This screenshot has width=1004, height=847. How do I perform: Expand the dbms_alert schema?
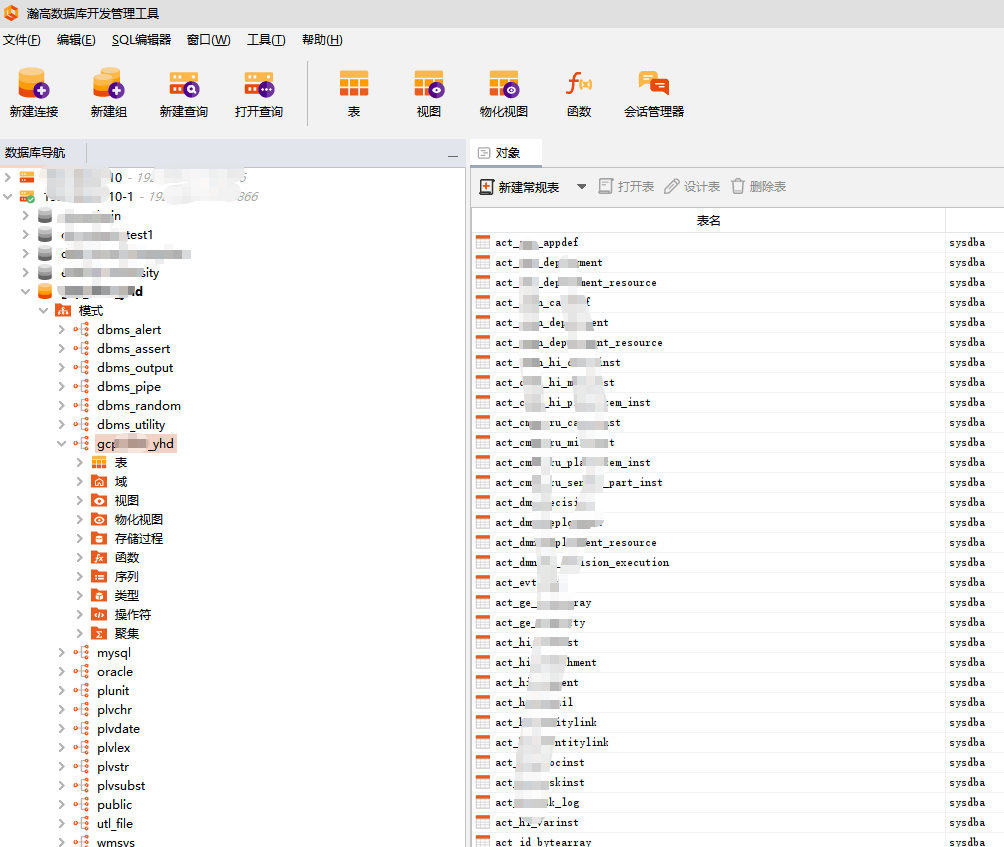pos(61,330)
